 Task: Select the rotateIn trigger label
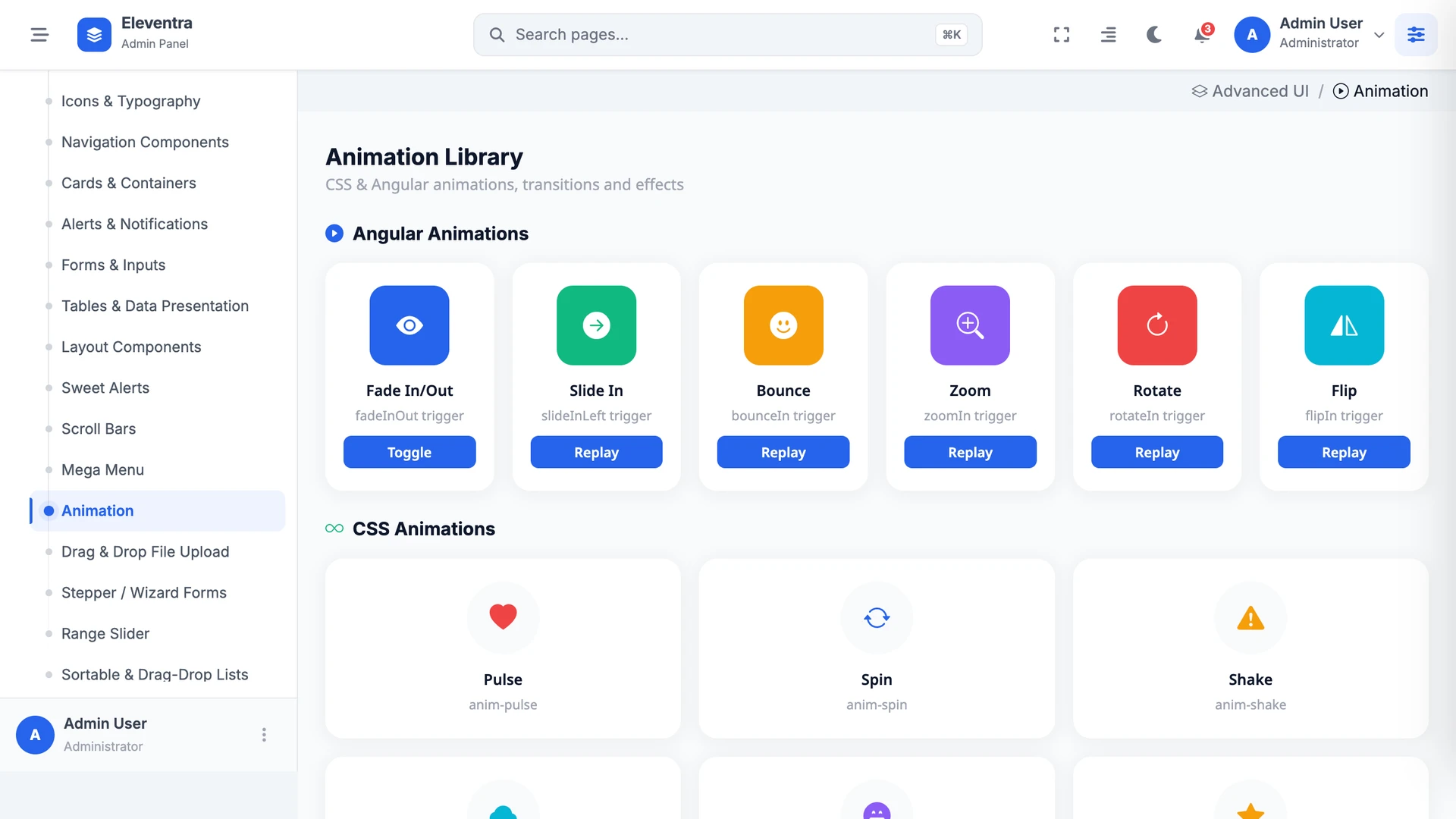click(x=1157, y=416)
